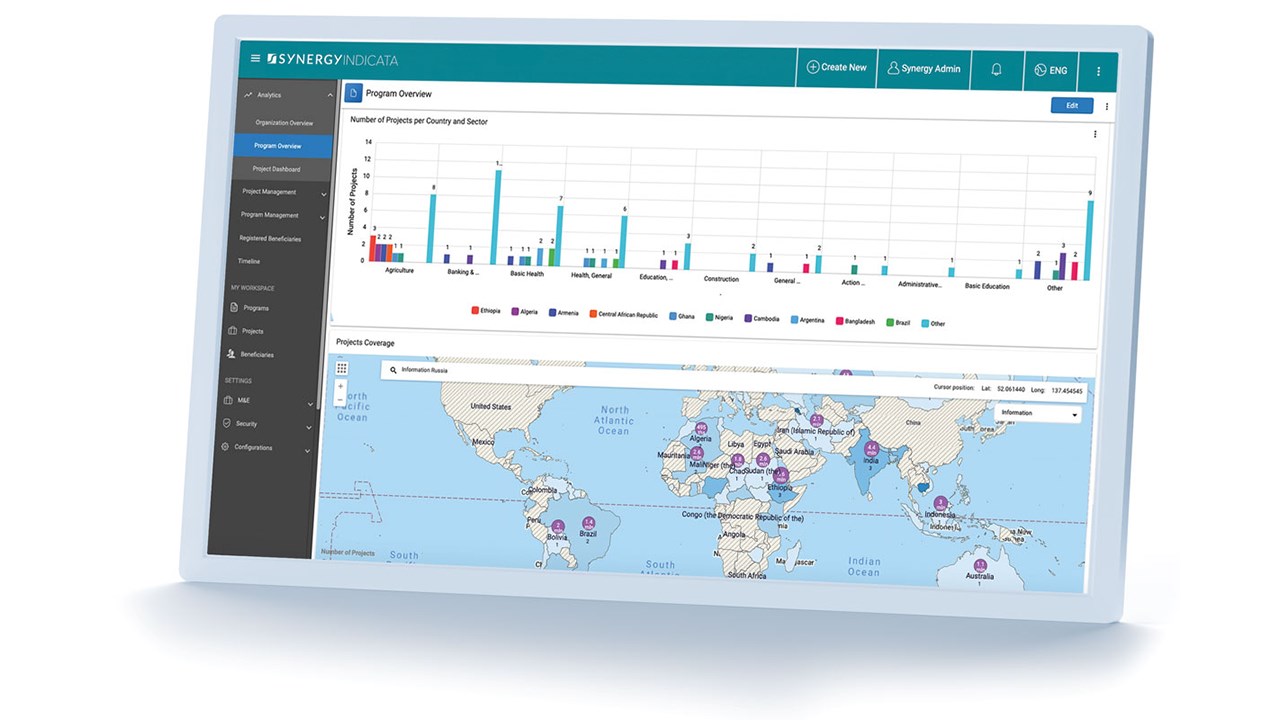Click the Create New button
Viewport: 1280px width, 720px height.
pos(837,67)
